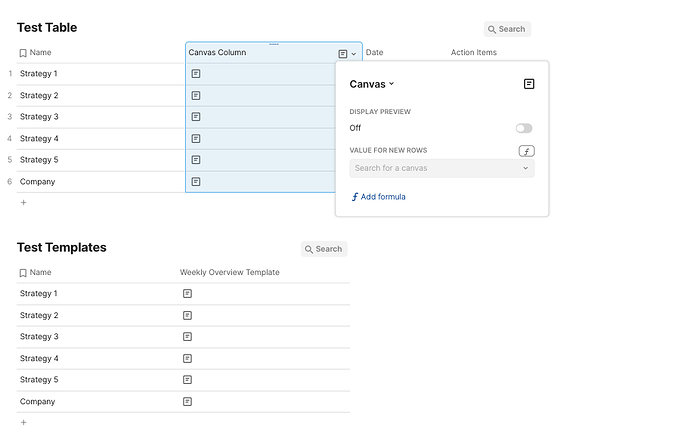690x436 pixels.
Task: Click the formula icon beside Value for New Rows
Action: [x=526, y=151]
